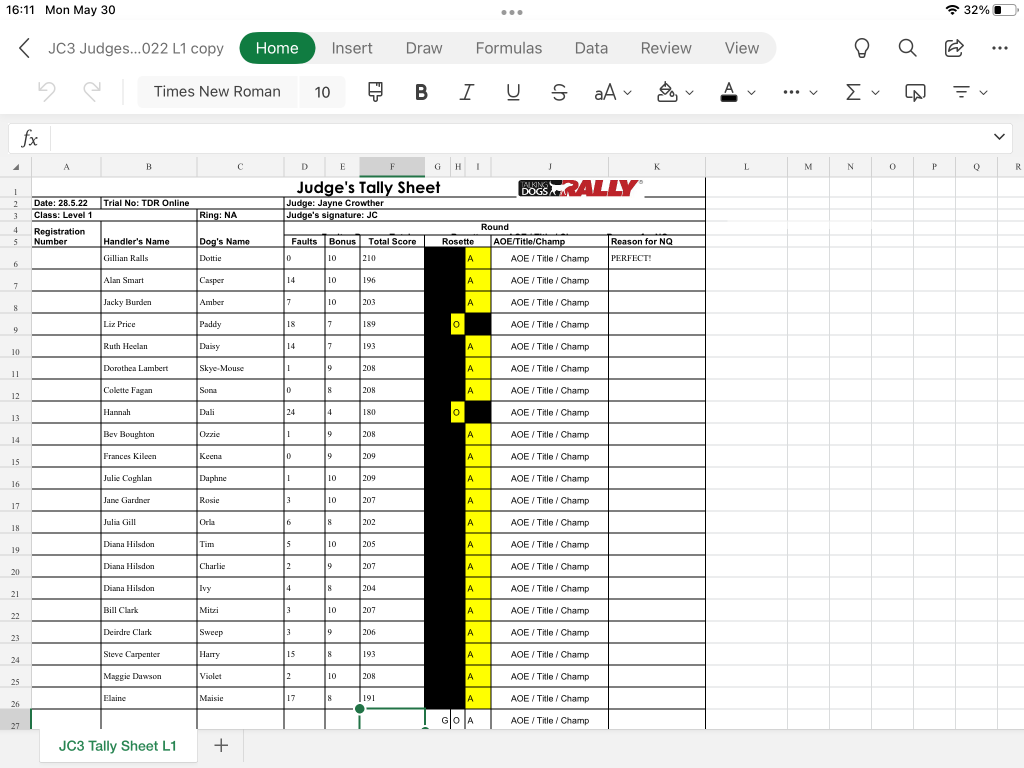The image size is (1024, 768).
Task: Switch to the Insert tab
Action: (x=351, y=48)
